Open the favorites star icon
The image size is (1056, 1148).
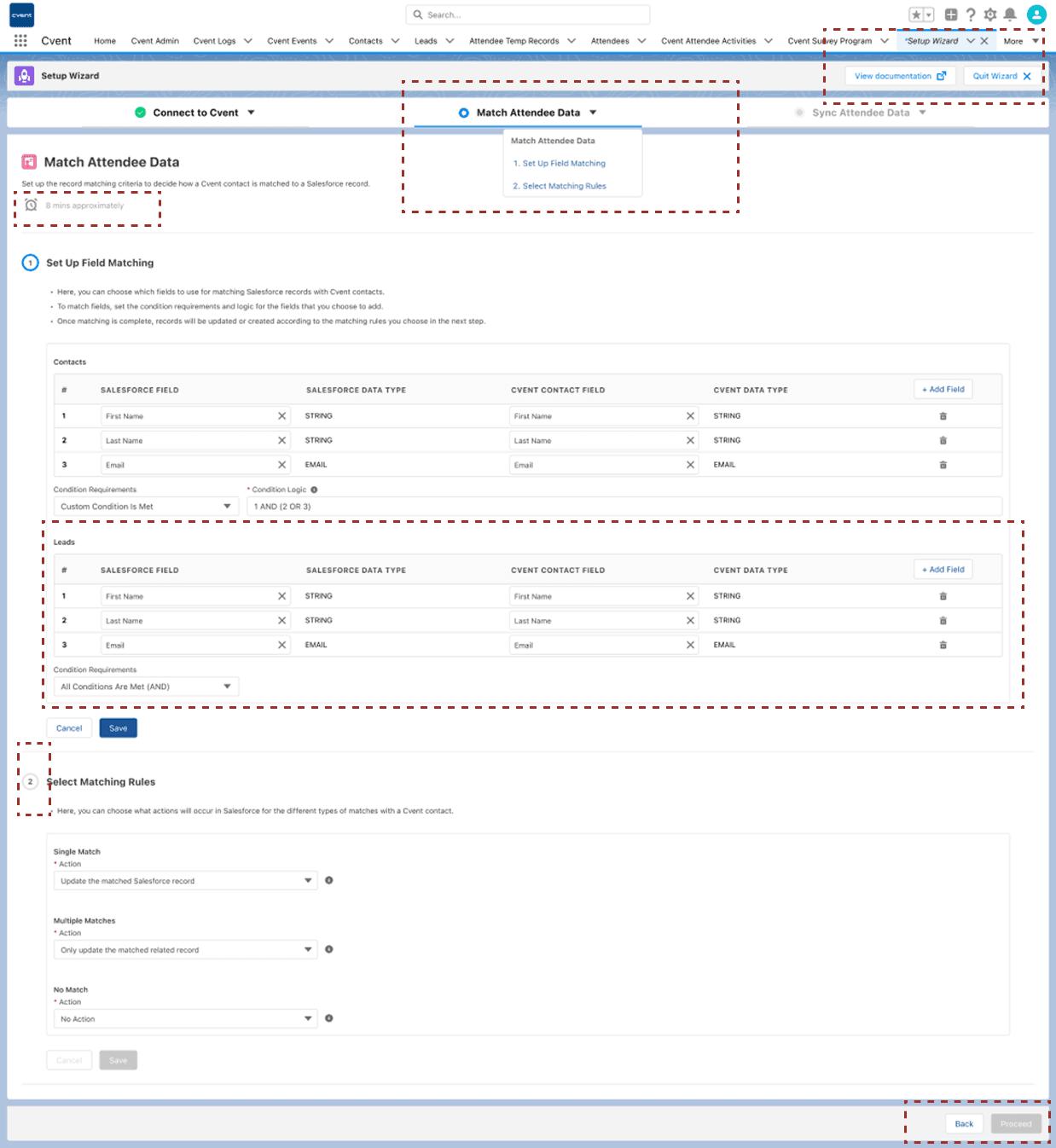coord(916,14)
